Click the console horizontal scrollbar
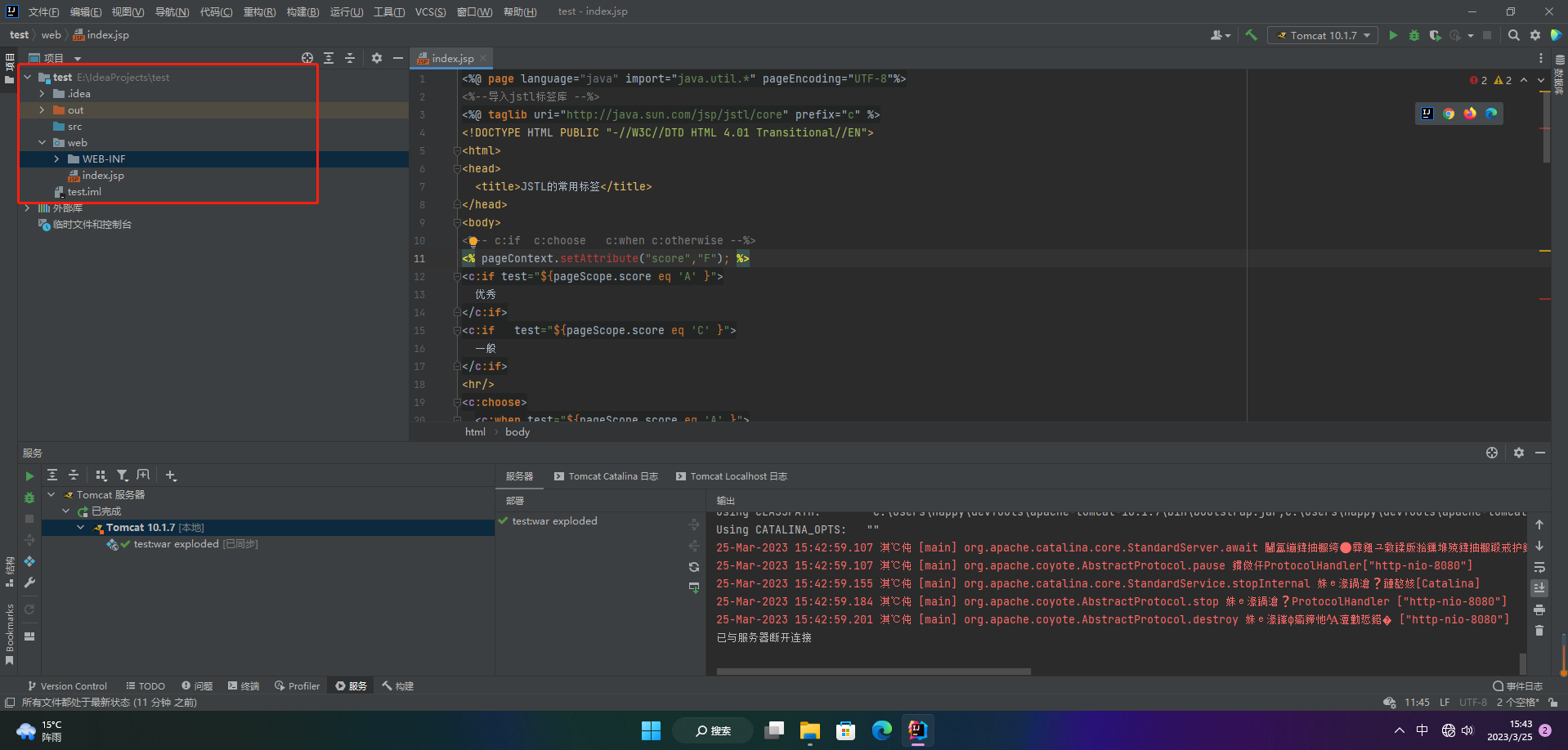1568x750 pixels. [873, 672]
